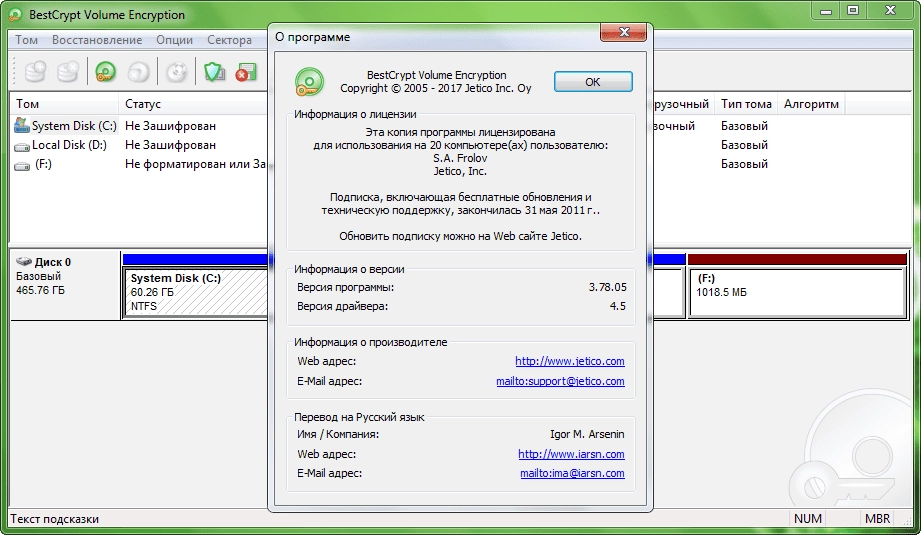Click the licensee name S.A. Frolov
This screenshot has width=921, height=535.
click(460, 158)
